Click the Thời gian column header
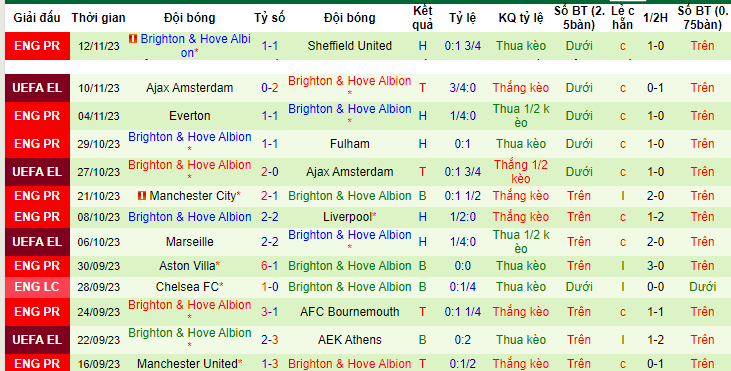Image resolution: width=731 pixels, height=371 pixels. (x=98, y=18)
